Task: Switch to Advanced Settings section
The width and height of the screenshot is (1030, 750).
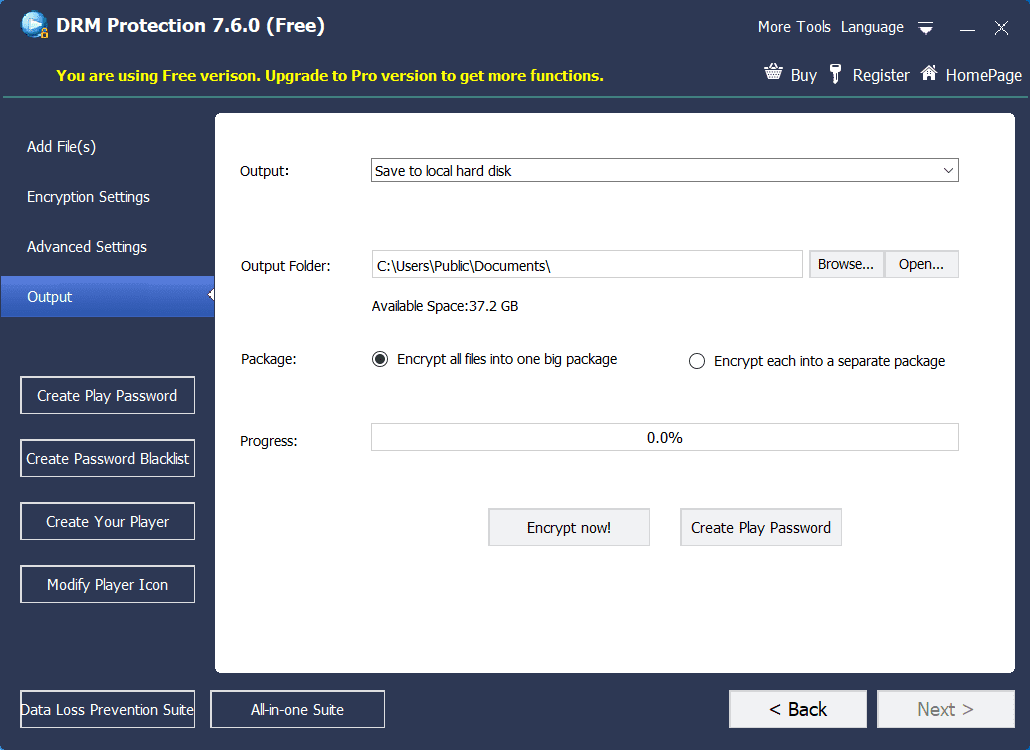Action: [87, 247]
